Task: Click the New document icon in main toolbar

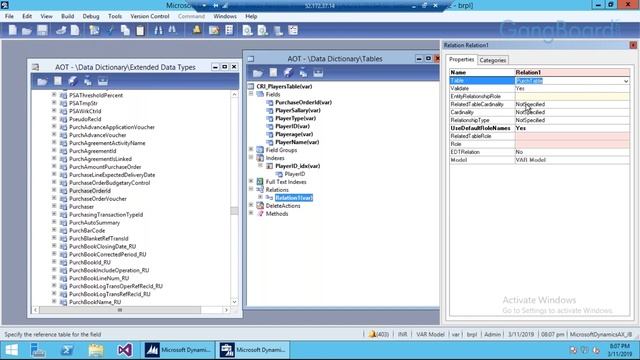Action: pos(13,30)
